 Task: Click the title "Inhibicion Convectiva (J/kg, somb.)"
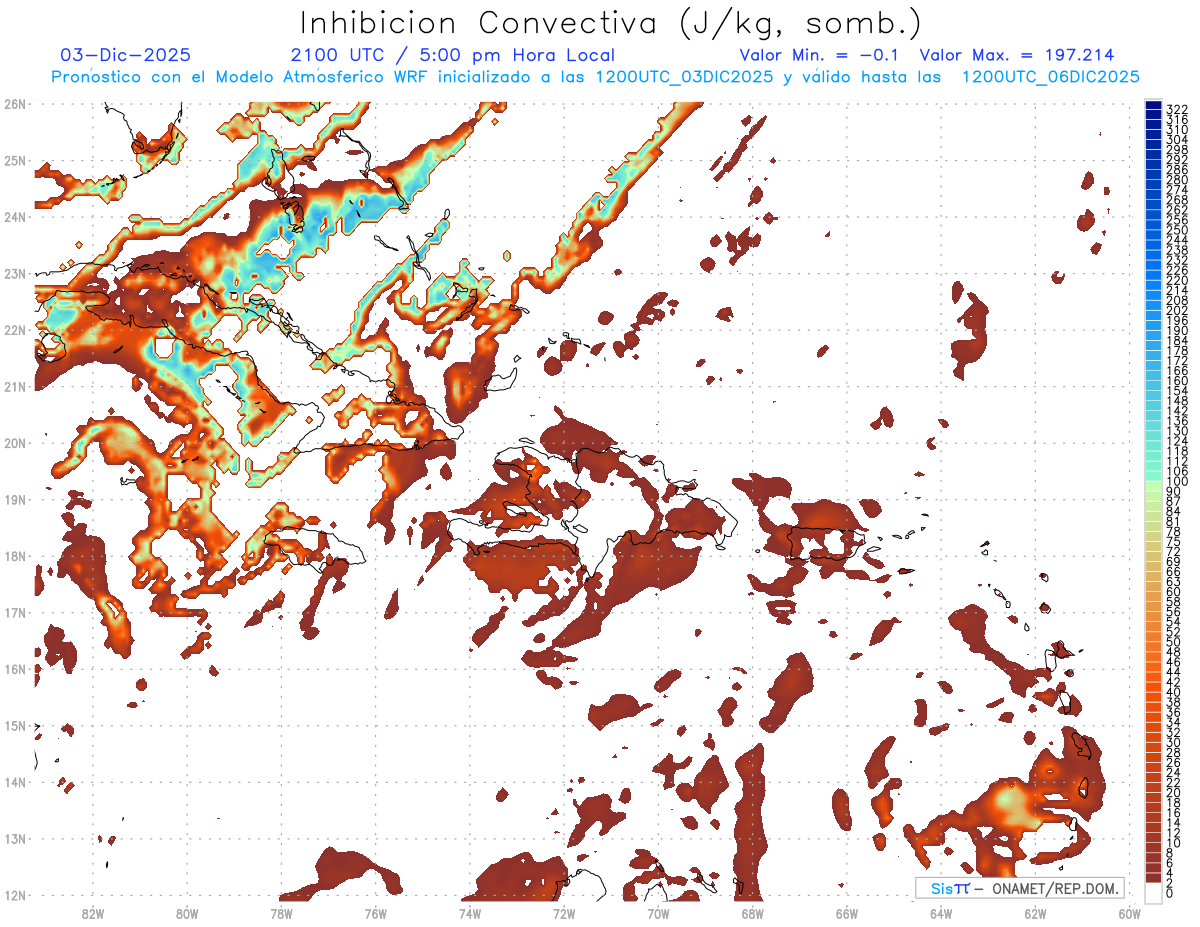611,24
